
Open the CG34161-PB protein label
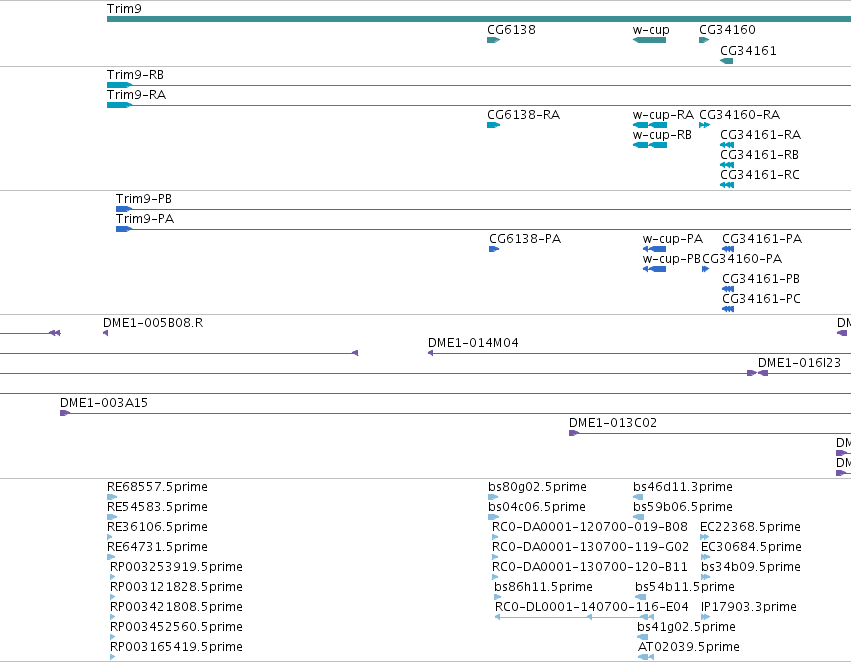pyautogui.click(x=761, y=279)
